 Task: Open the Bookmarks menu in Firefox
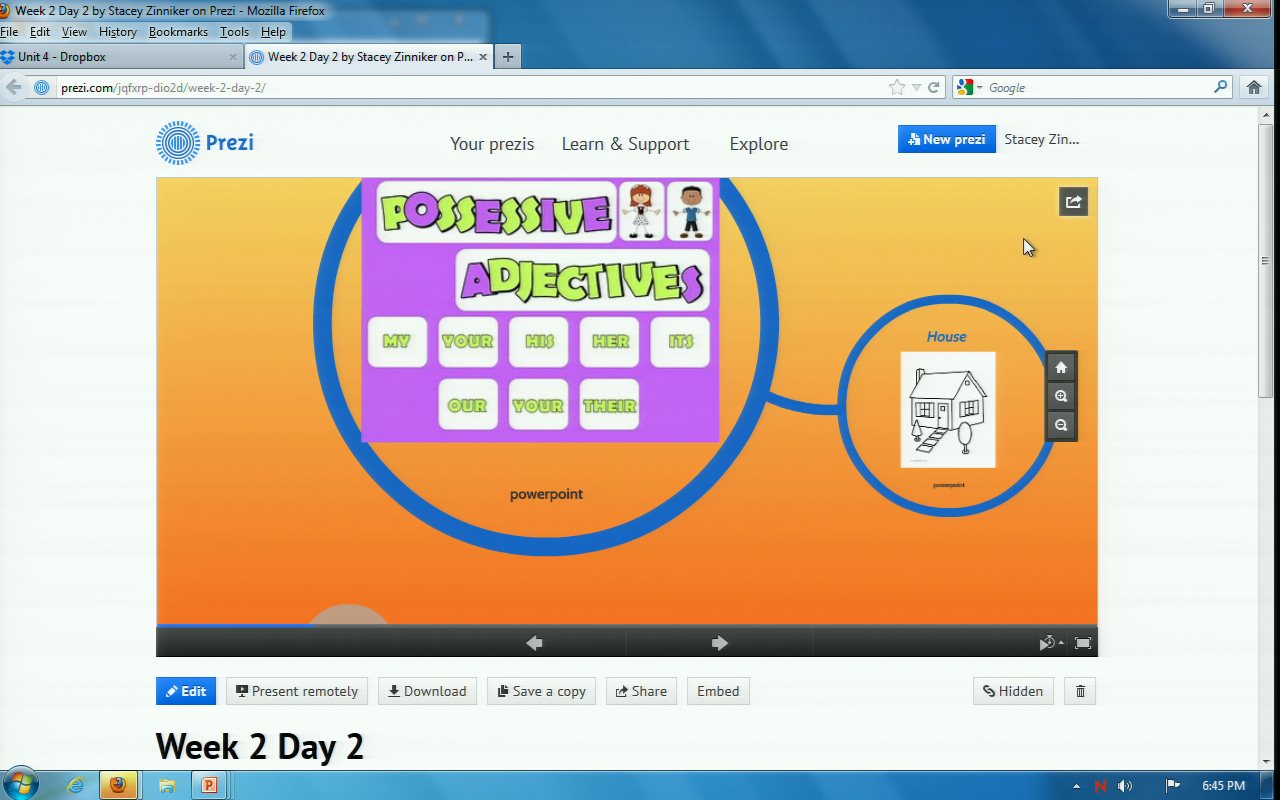178,32
